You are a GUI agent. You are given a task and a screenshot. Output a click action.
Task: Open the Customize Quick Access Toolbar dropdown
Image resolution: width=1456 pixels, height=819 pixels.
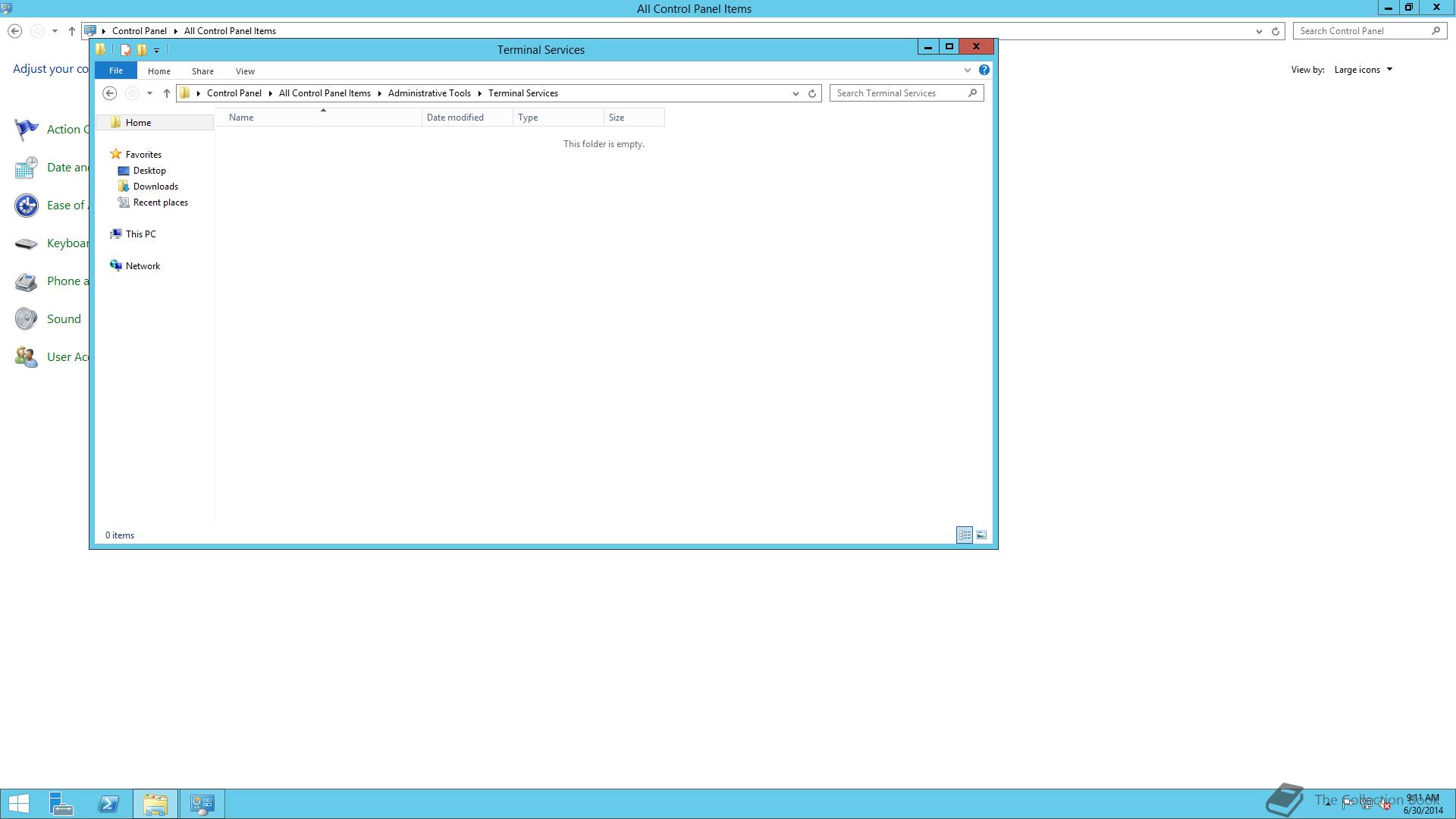157,51
